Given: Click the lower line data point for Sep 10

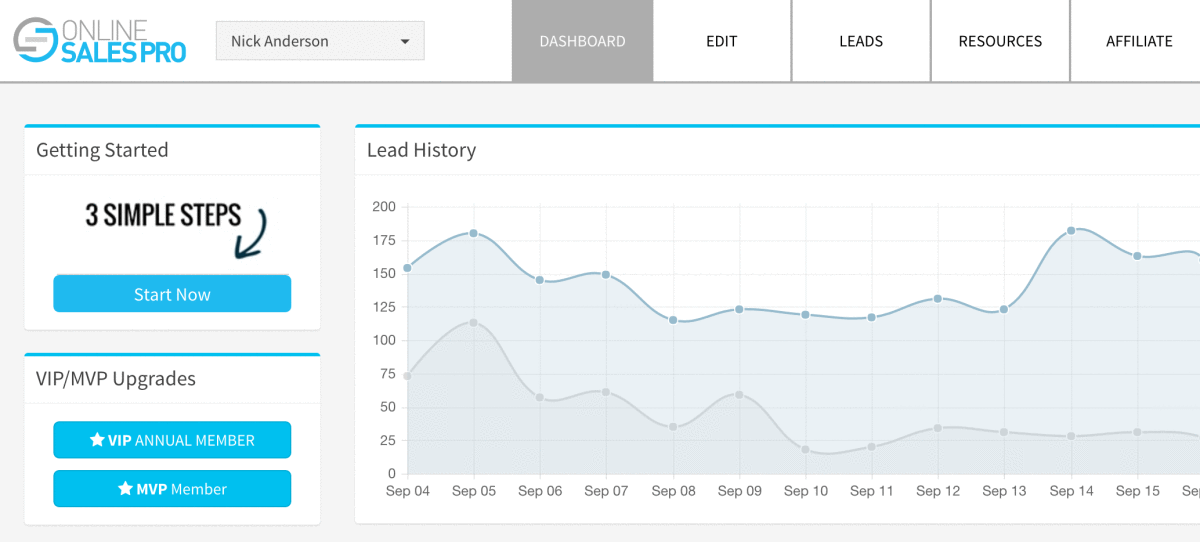Looking at the screenshot, I should point(805,449).
